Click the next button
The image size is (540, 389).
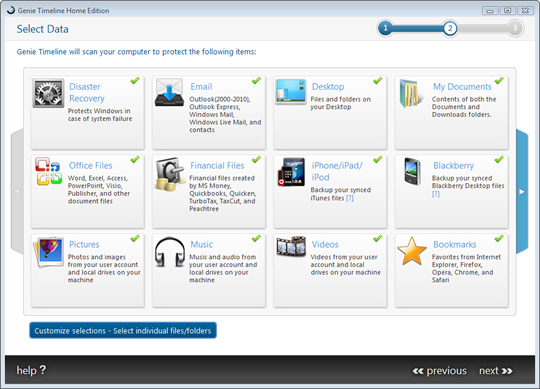click(x=496, y=371)
